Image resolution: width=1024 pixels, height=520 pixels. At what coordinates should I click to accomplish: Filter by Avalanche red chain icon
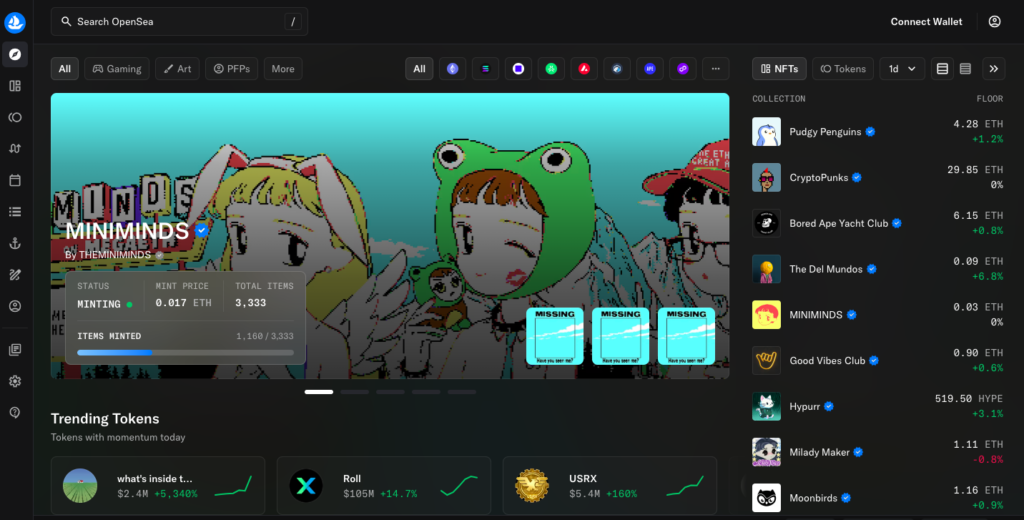coord(584,69)
